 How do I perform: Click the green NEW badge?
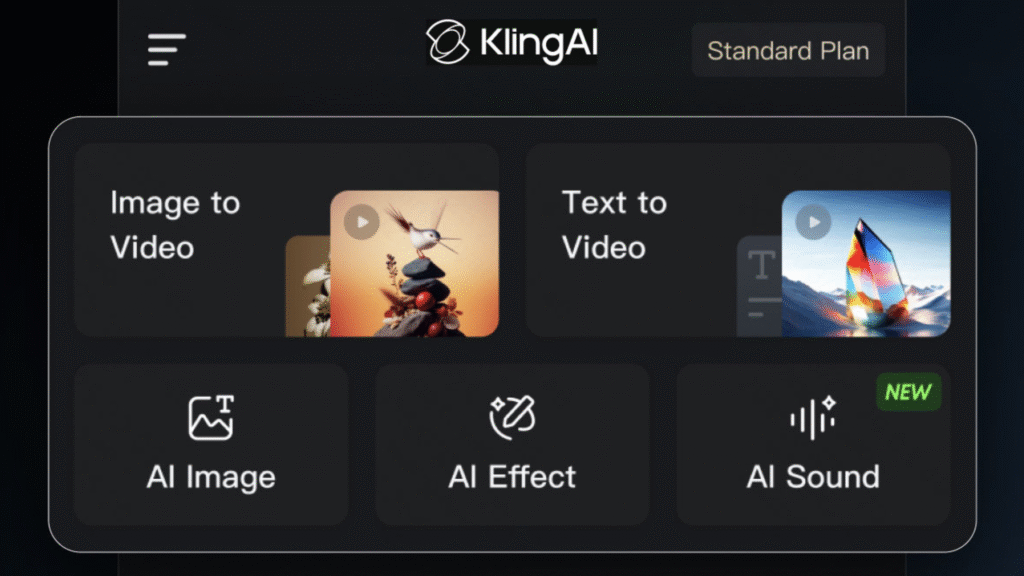[x=908, y=393]
